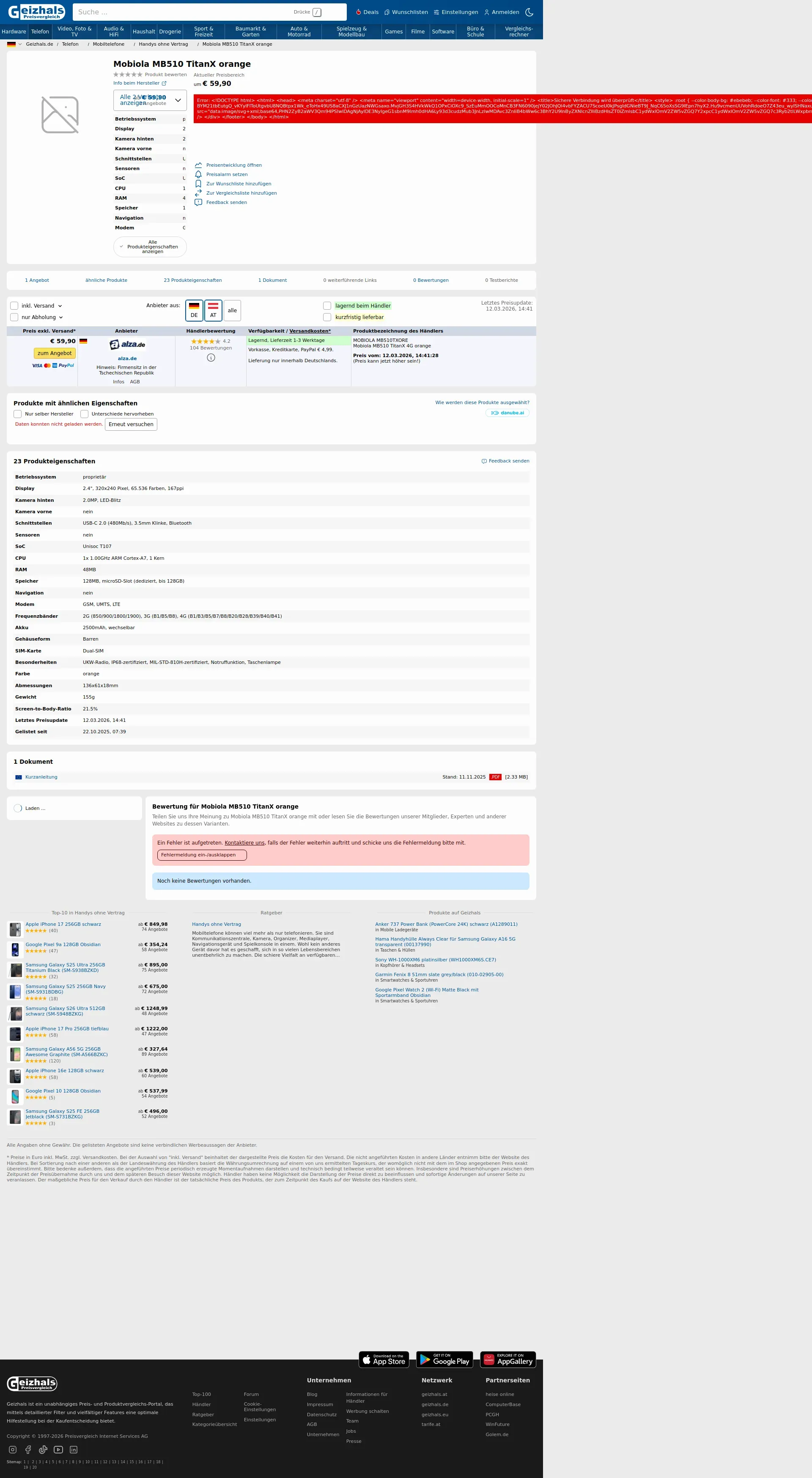812x1478 pixels.
Task: Open the Instagram icon in the footer
Action: coord(13,1449)
